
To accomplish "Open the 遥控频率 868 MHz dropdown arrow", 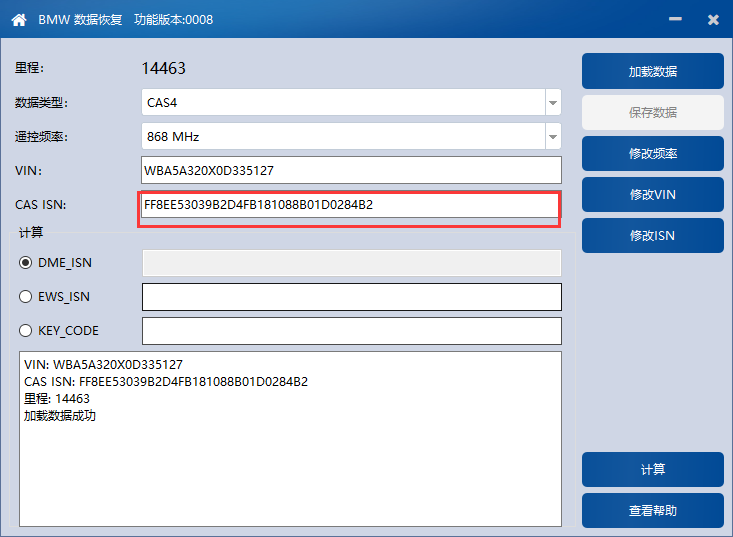I will point(553,136).
